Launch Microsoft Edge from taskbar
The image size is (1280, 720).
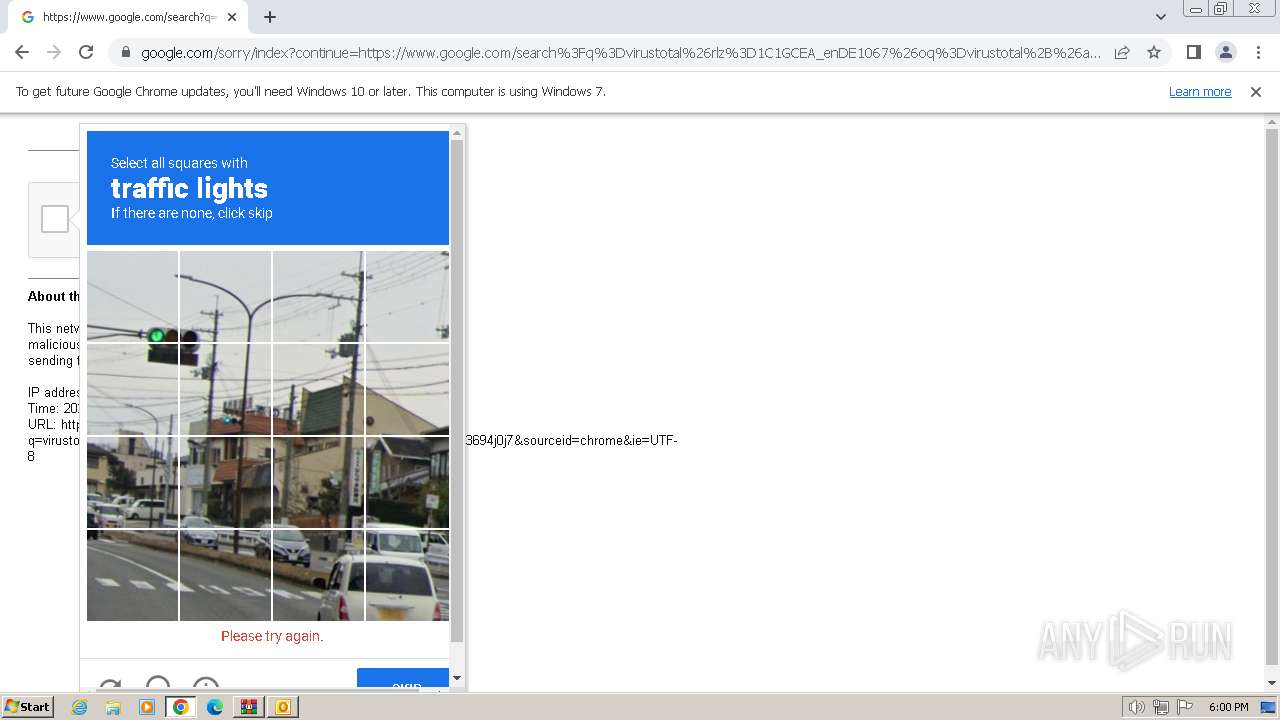point(215,707)
